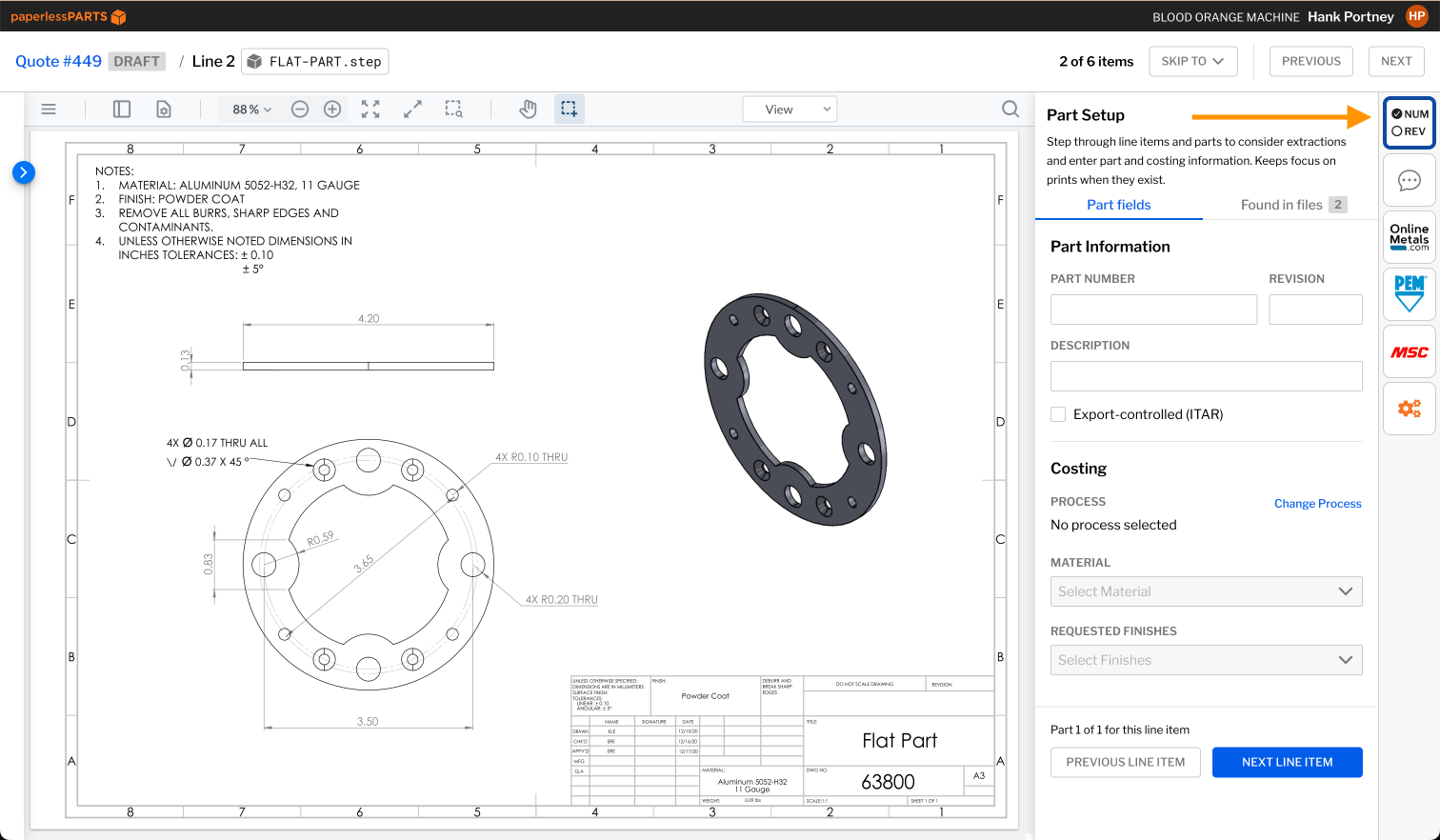Switch to the Found in files tab
Viewport: 1440px width, 840px height.
[x=1293, y=205]
